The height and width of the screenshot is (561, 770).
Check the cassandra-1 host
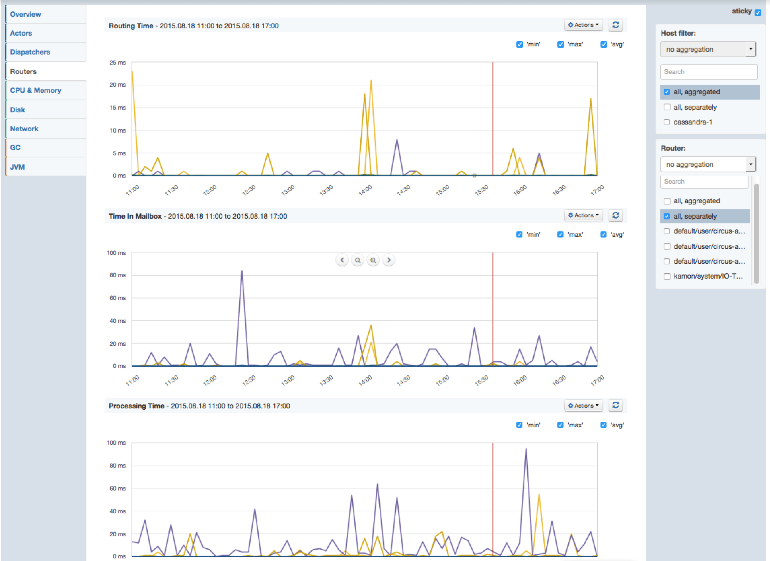coord(667,122)
